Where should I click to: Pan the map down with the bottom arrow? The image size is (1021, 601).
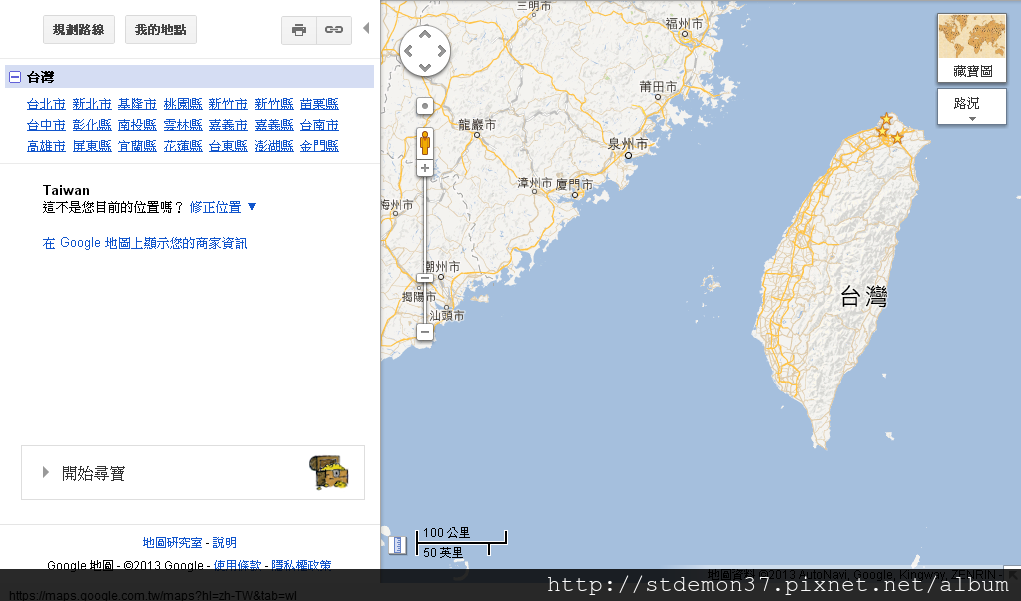(x=425, y=67)
